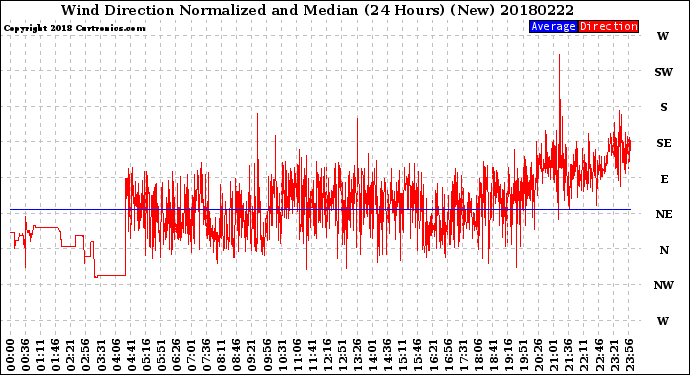This screenshot has width=690, height=375.
Task: Click the '09:56' time axis label
Action: tap(267, 355)
